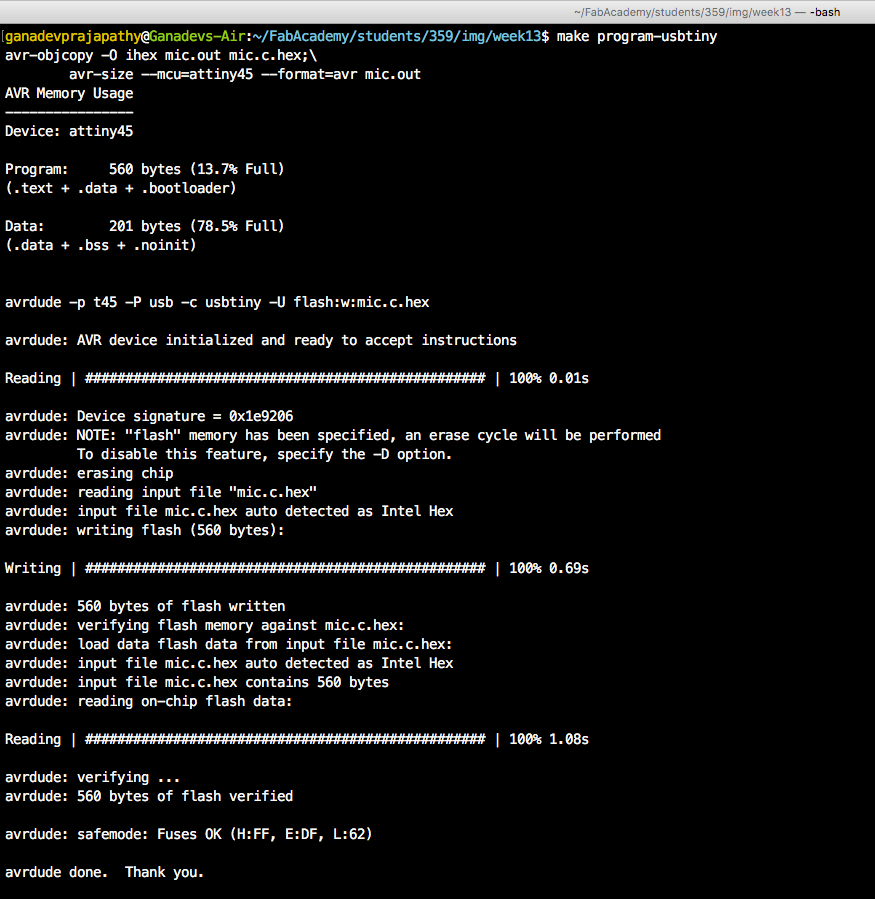The height and width of the screenshot is (899, 875).
Task: Click the 'safemode: Fuses OK (H:FF, E:DF, L:62)' line
Action: [x=189, y=834]
